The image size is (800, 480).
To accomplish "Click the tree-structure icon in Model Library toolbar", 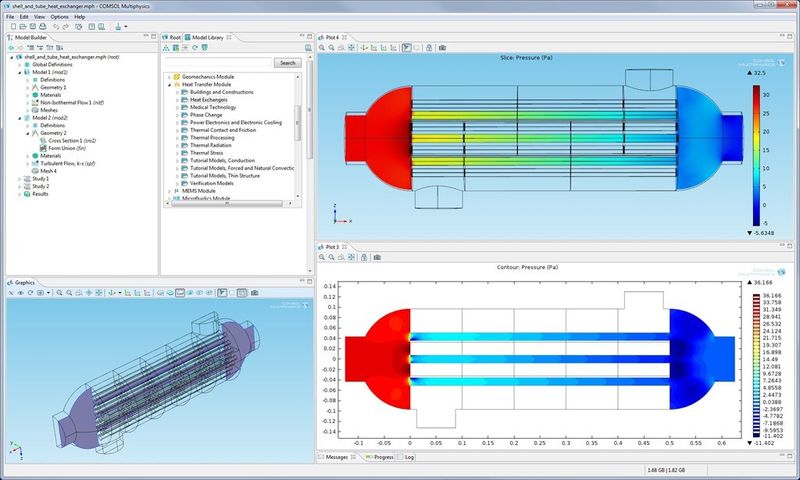I will coord(166,47).
